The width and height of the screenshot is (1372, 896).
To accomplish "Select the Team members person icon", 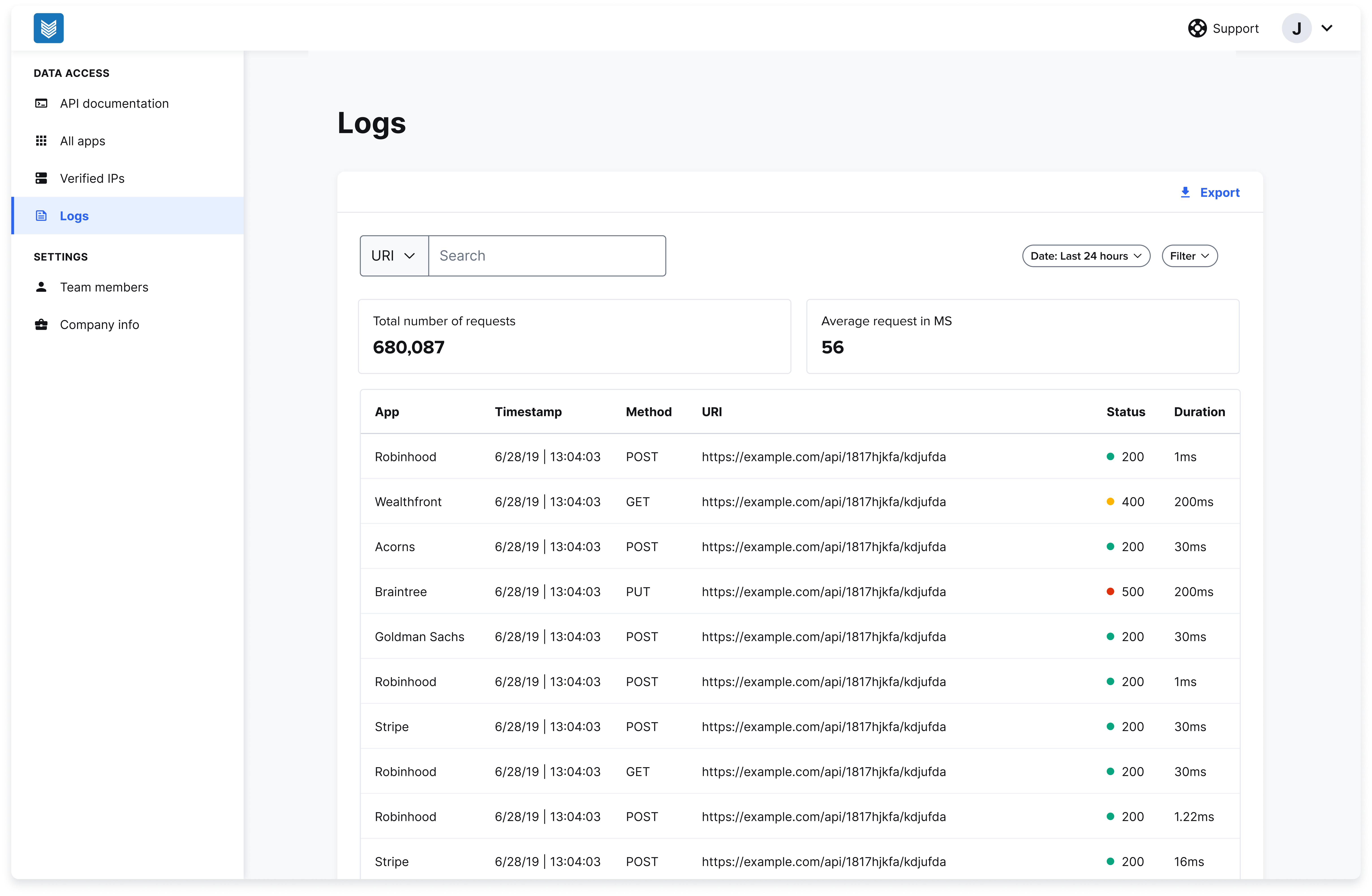I will tap(41, 286).
